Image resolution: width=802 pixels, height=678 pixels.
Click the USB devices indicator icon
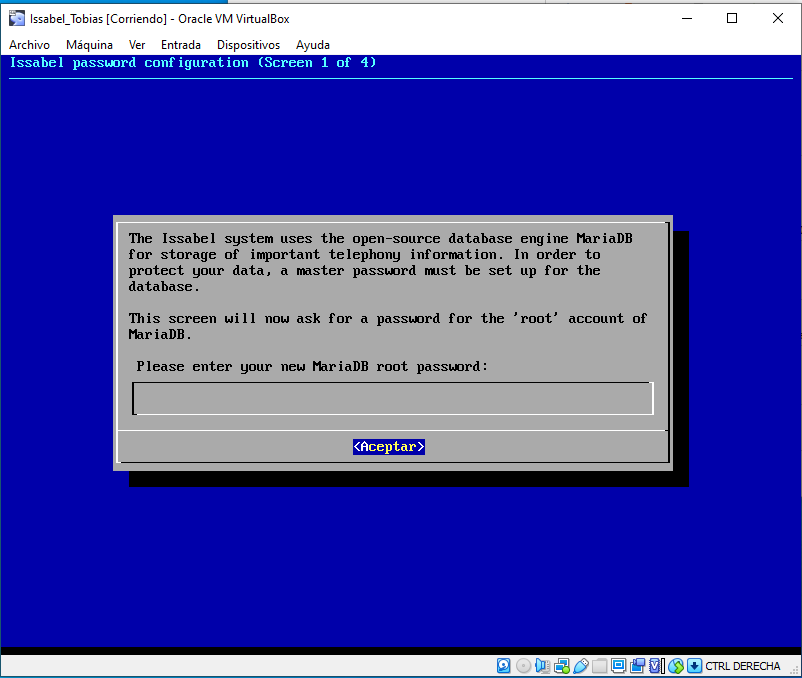point(581,665)
